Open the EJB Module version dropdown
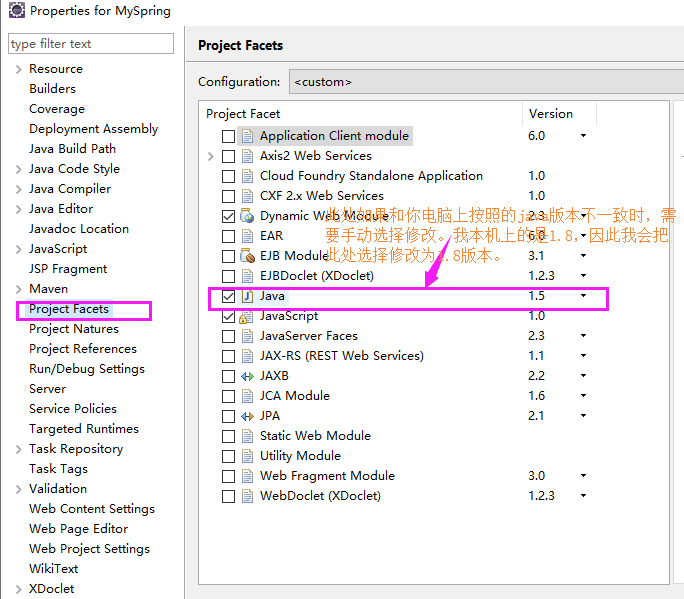 [x=583, y=256]
